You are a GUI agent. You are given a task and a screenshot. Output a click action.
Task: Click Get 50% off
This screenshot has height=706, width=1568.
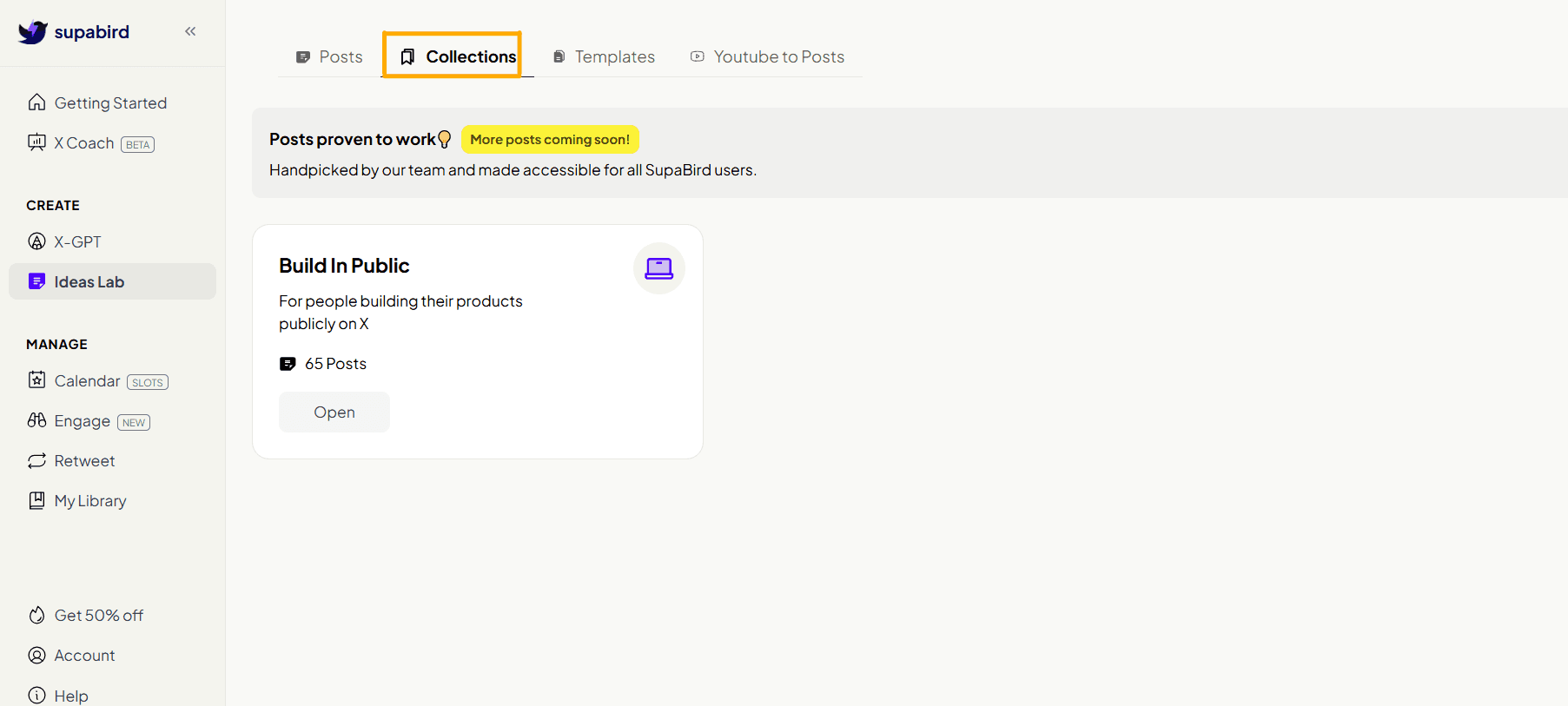pyautogui.click(x=112, y=616)
